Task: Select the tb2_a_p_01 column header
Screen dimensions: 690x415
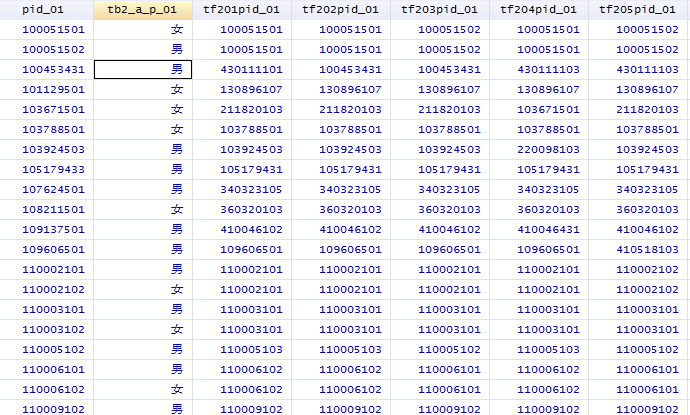Action: coord(143,10)
